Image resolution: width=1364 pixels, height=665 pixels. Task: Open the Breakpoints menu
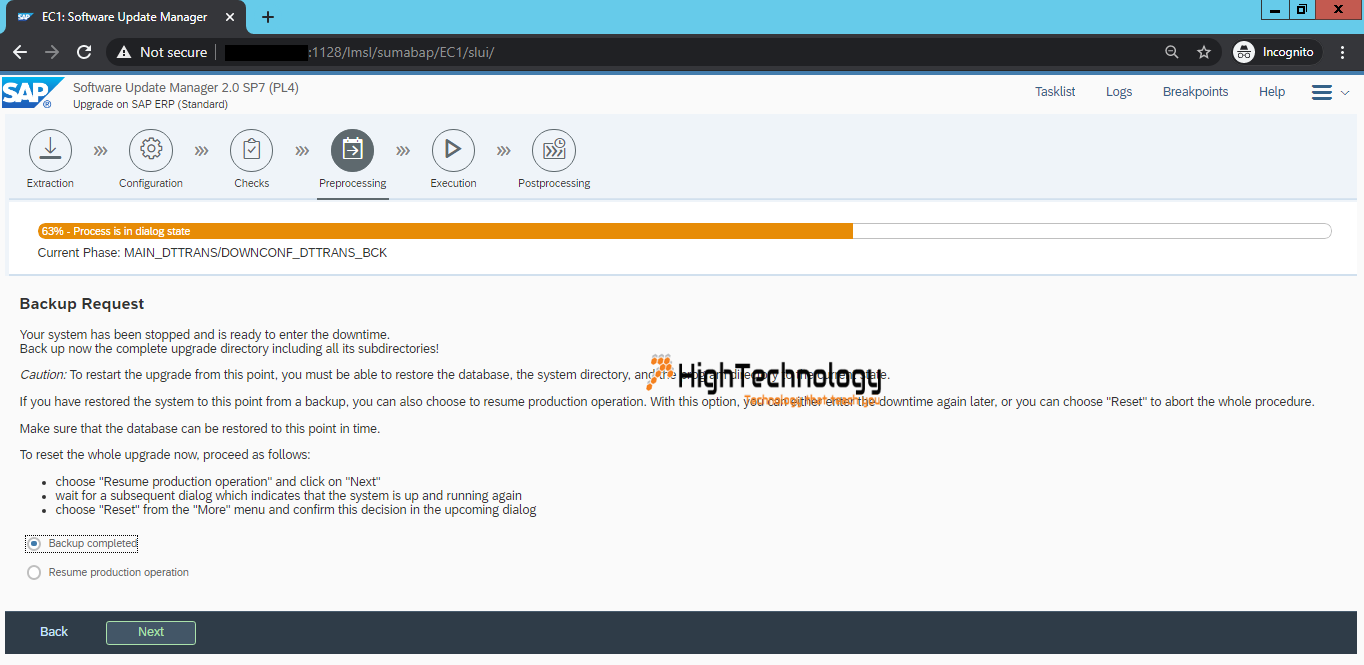click(x=1195, y=92)
